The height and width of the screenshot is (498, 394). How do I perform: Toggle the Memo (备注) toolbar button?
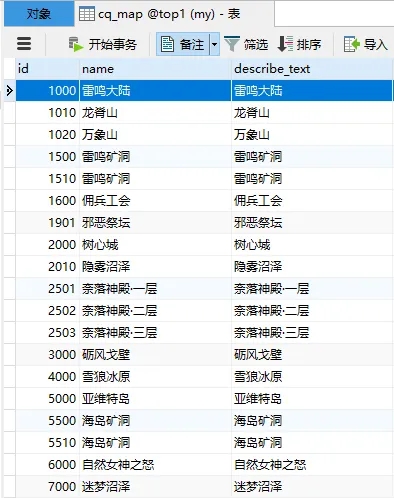click(x=183, y=44)
